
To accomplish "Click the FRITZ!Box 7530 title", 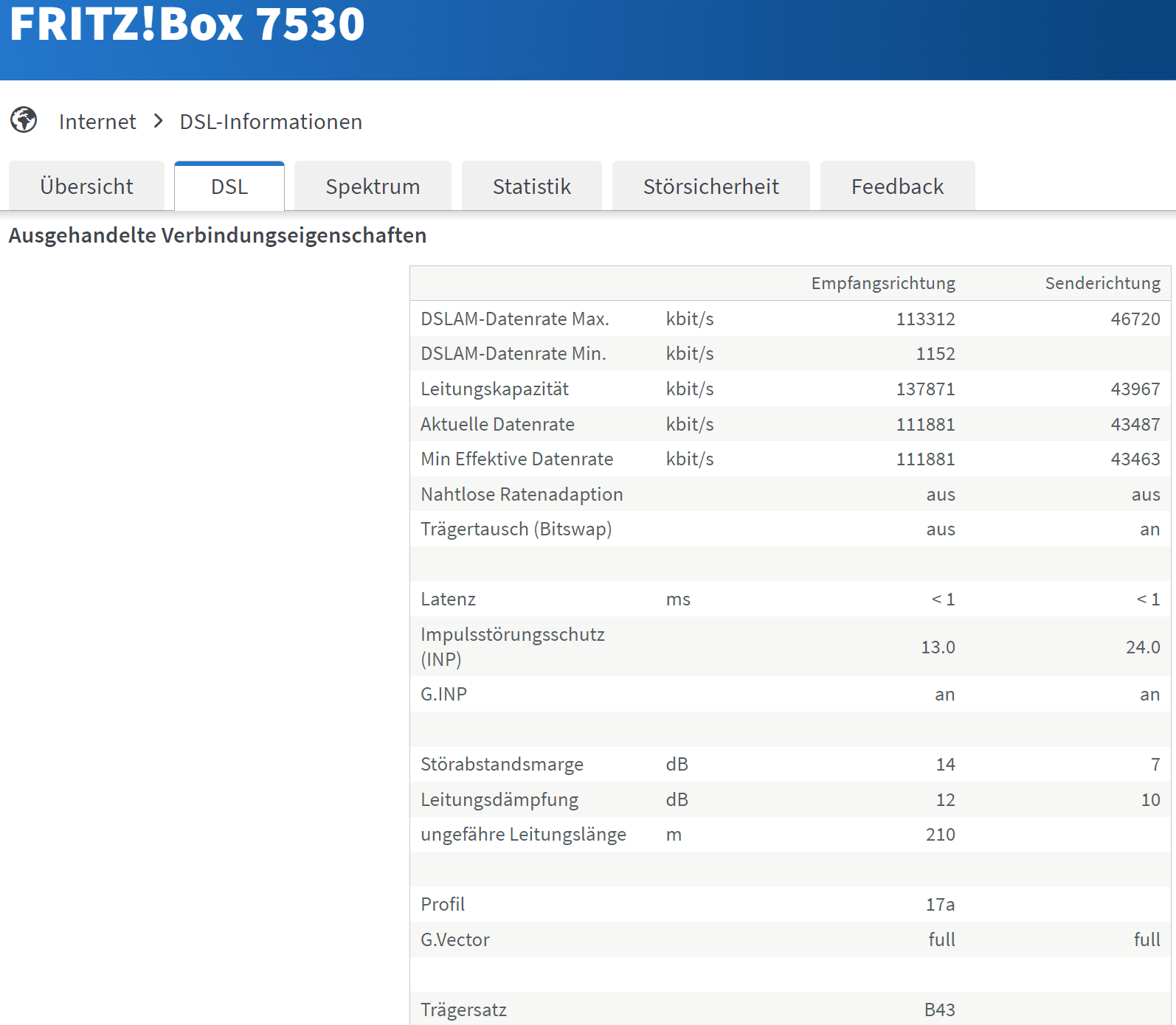I will coord(187,24).
